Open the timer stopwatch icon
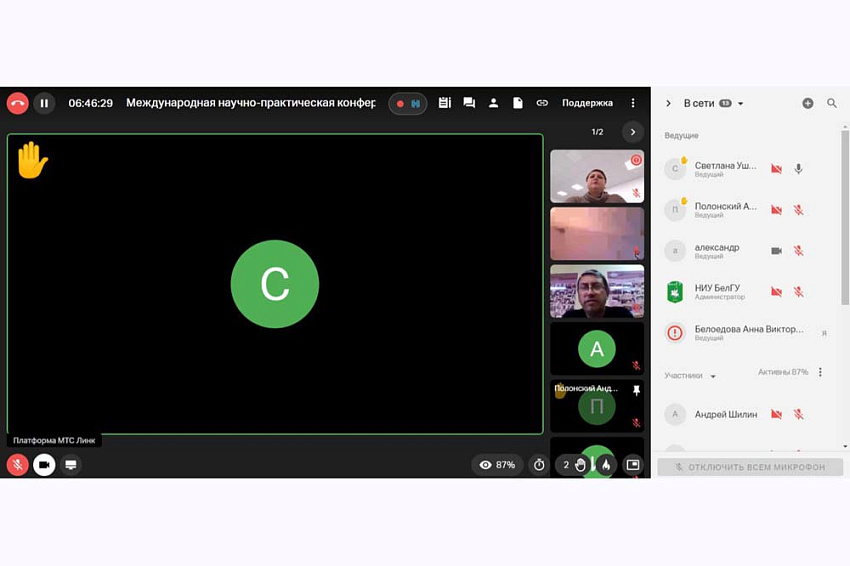850x566 pixels. (x=540, y=465)
